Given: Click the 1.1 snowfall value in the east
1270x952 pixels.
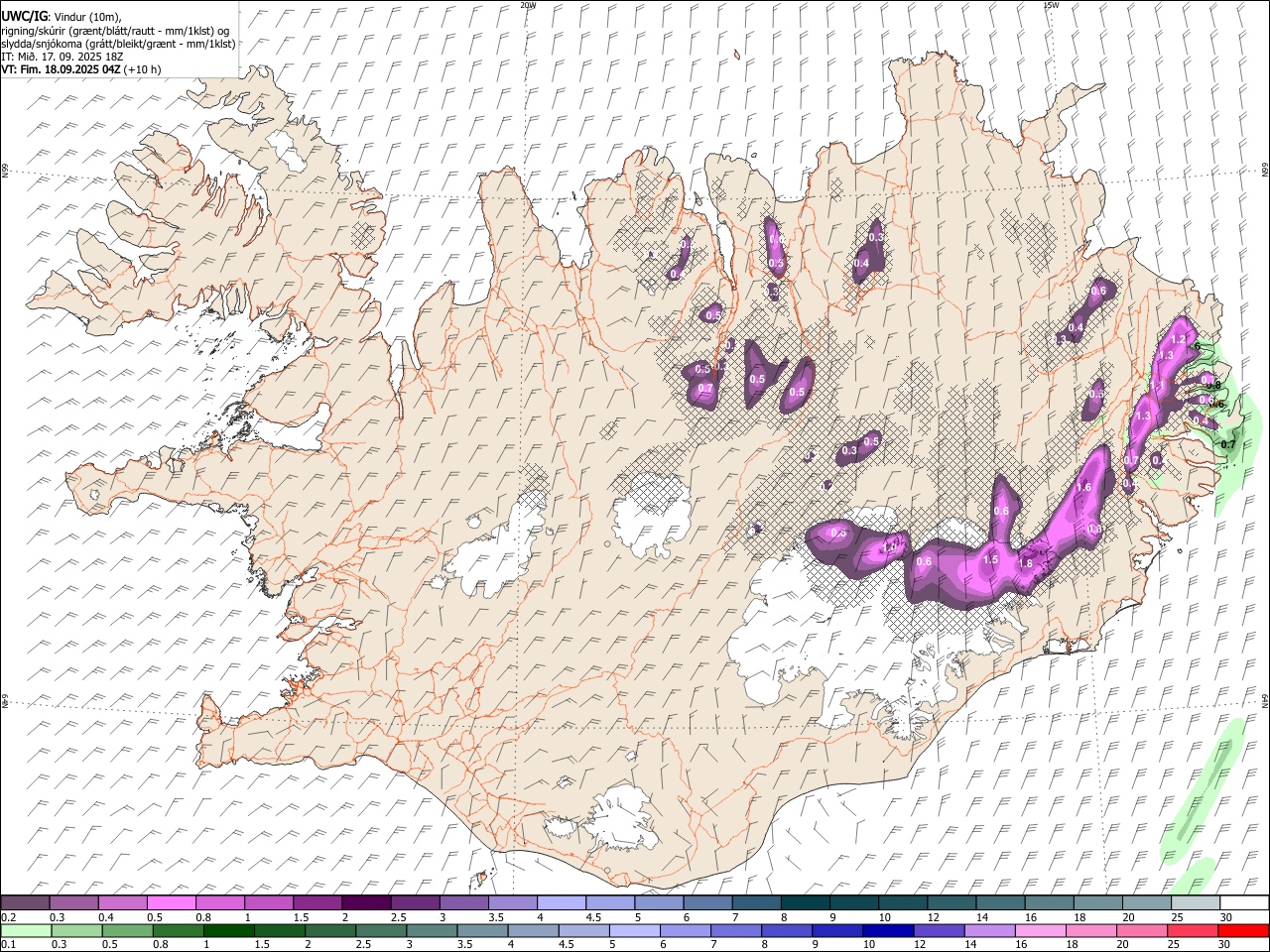Looking at the screenshot, I should pyautogui.click(x=1157, y=386).
